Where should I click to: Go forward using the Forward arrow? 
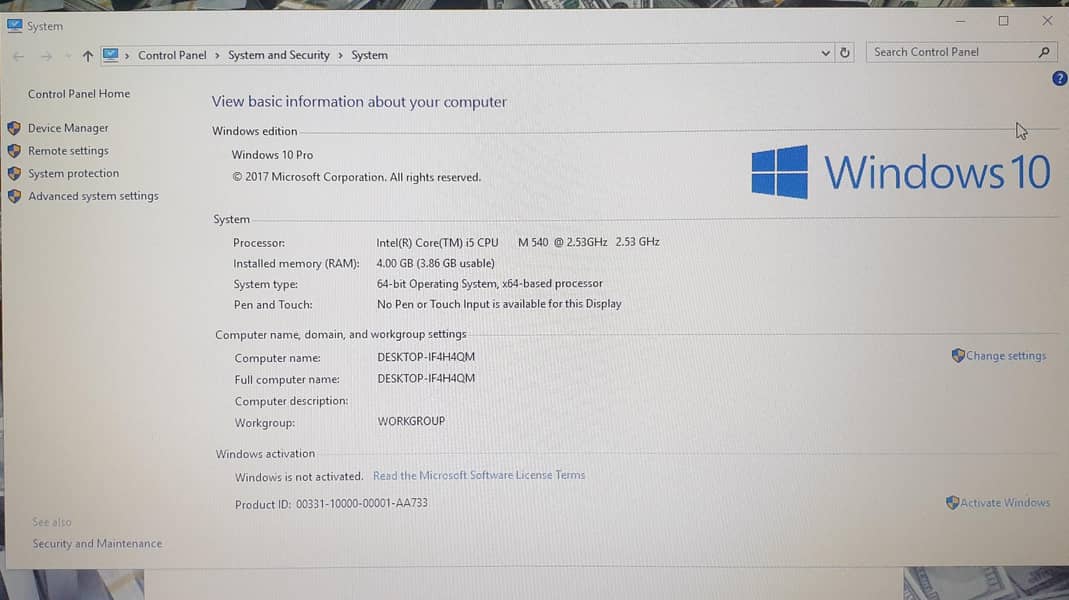coord(46,56)
